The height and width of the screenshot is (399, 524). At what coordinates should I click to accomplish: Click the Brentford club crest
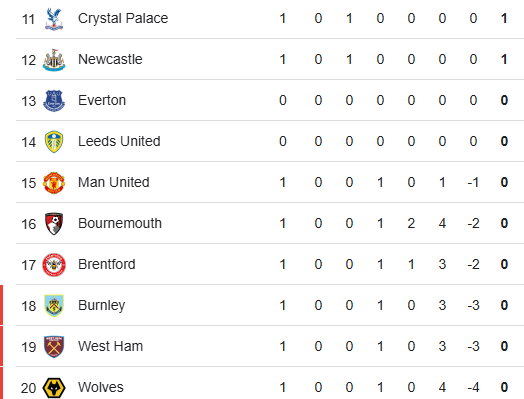coord(54,265)
